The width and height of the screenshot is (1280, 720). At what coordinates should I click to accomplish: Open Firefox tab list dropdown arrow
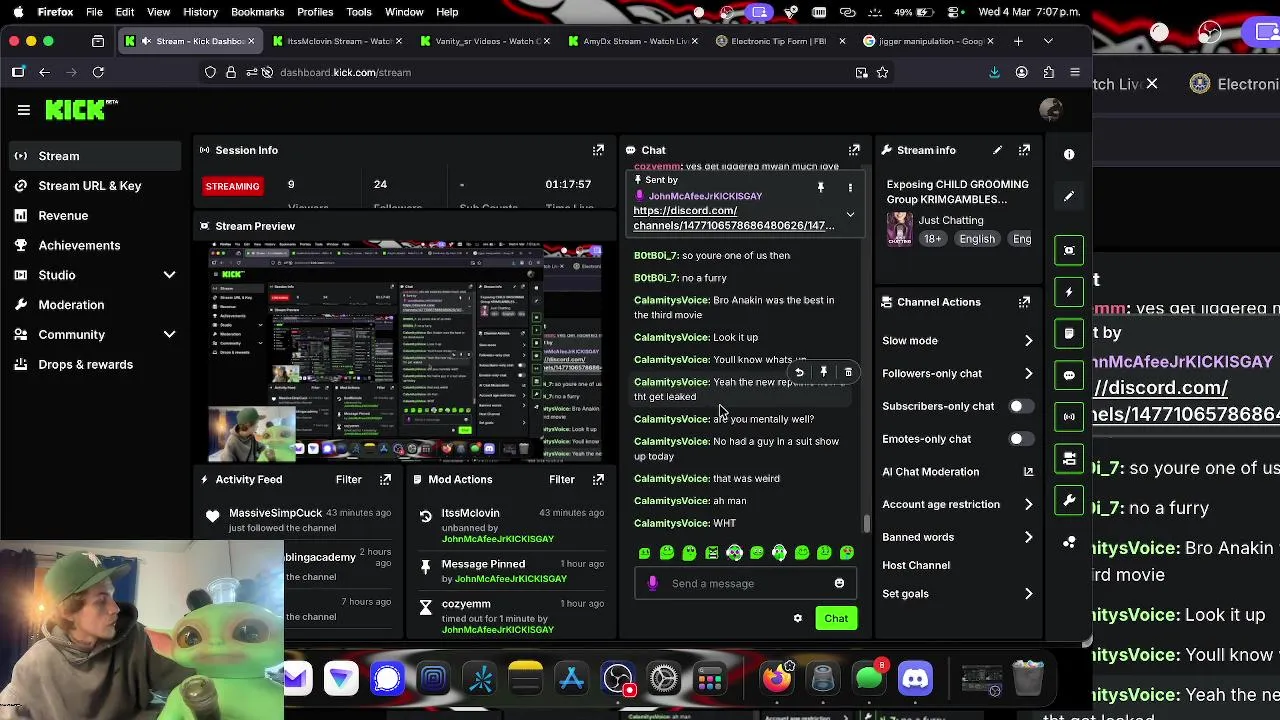tap(1048, 41)
